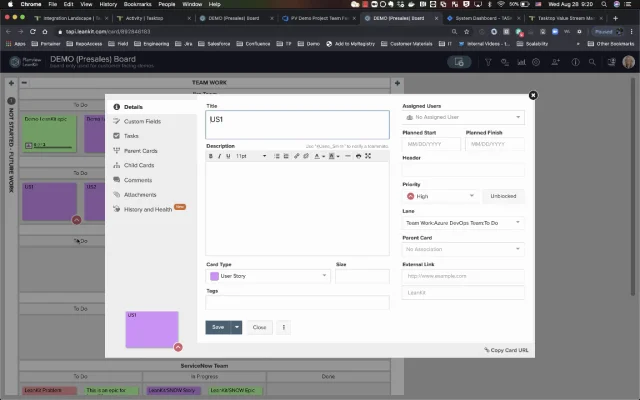This screenshot has width=640, height=400.
Task: Open board info icon in header
Action: [575, 62]
